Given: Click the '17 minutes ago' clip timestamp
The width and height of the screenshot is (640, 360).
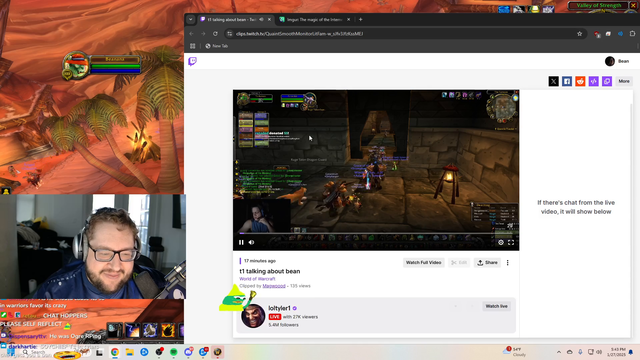Looking at the screenshot, I should click(260, 261).
